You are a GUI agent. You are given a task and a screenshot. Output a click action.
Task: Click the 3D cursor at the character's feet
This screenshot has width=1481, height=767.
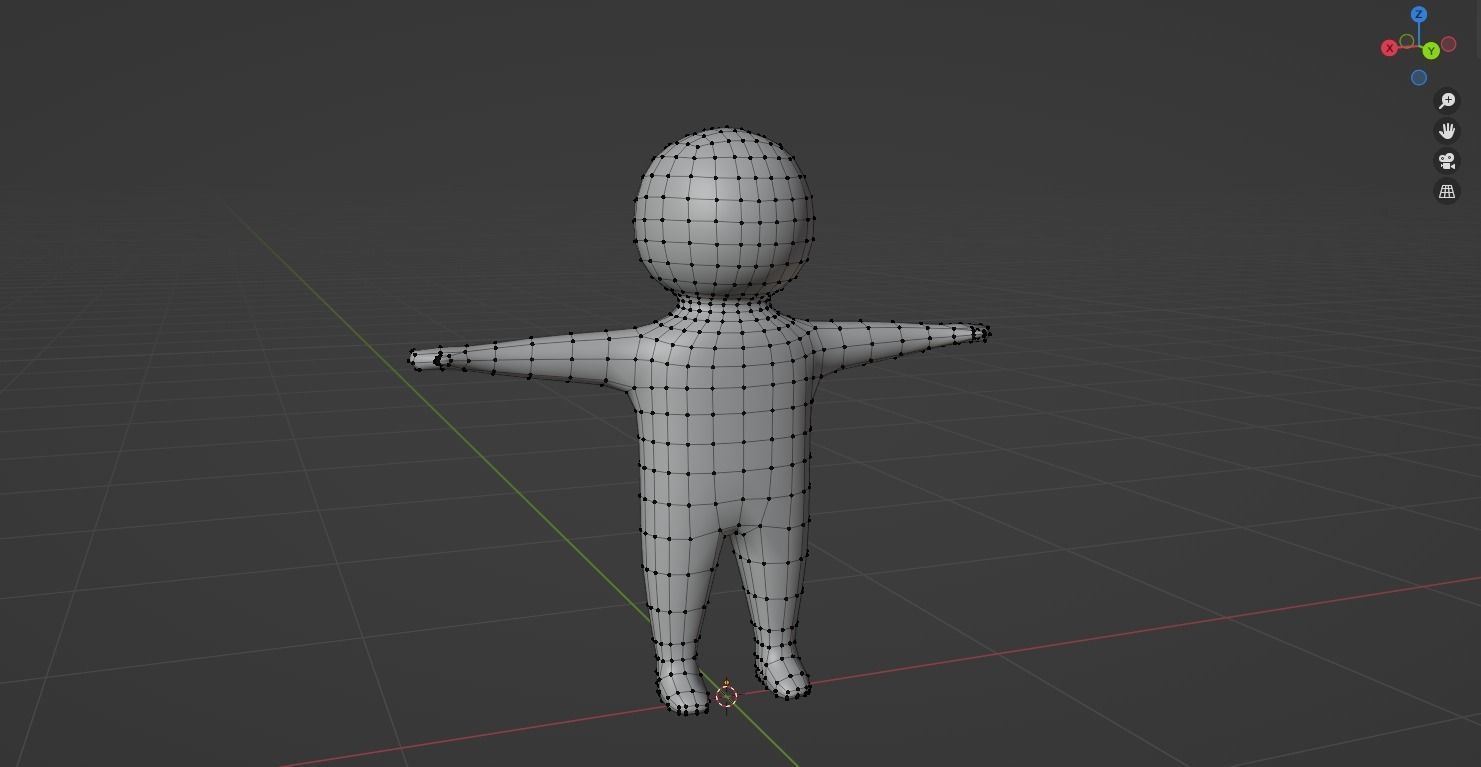(x=727, y=696)
